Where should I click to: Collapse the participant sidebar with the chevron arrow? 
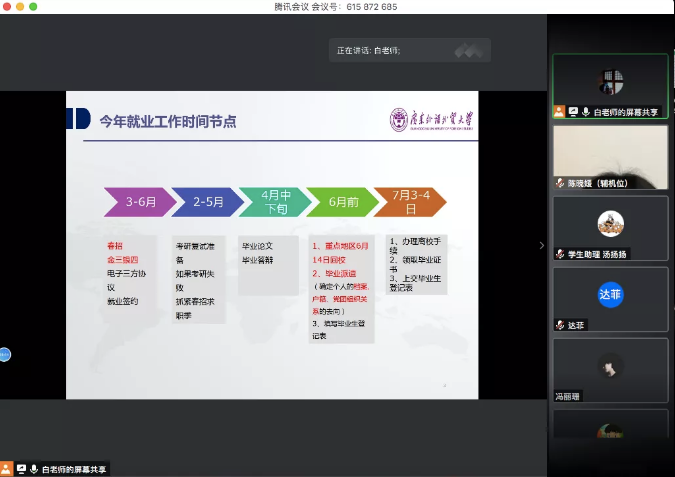(542, 245)
